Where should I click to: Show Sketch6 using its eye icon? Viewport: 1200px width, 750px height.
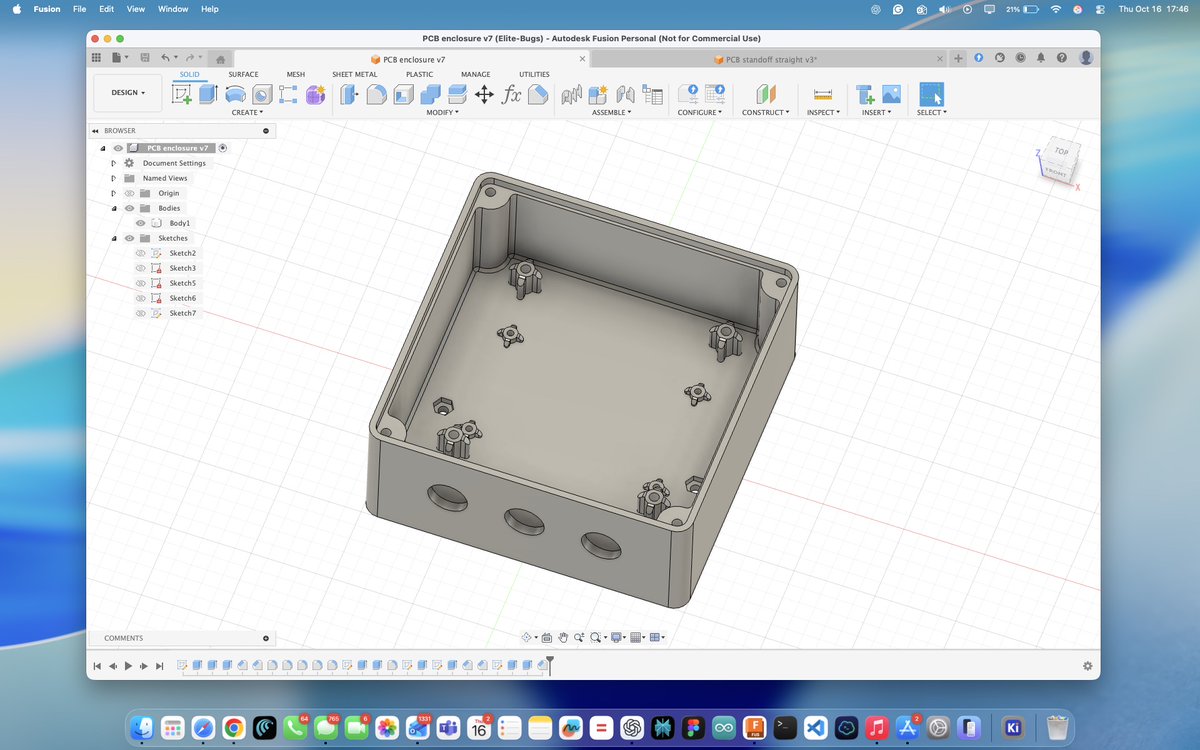click(x=141, y=298)
